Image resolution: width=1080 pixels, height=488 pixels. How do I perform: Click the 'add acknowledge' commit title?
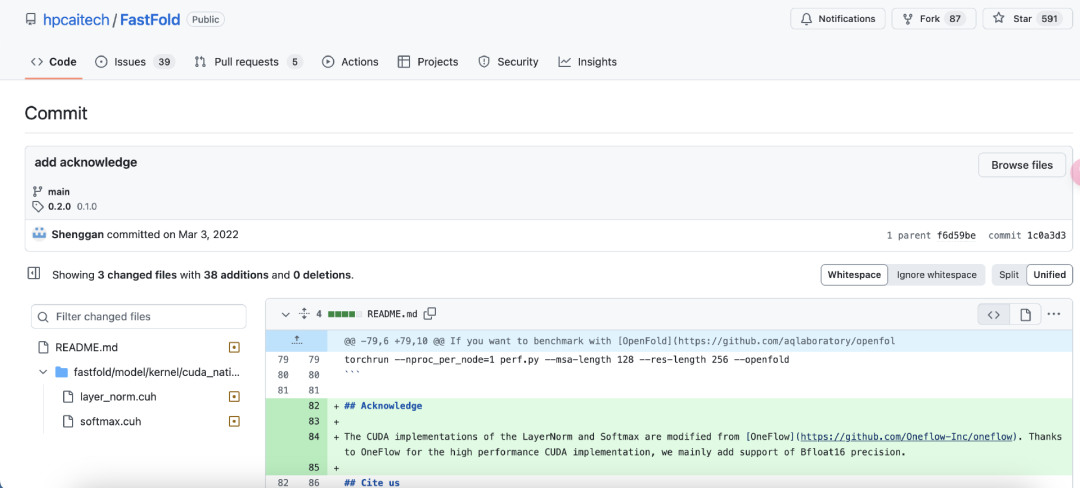[x=85, y=162]
